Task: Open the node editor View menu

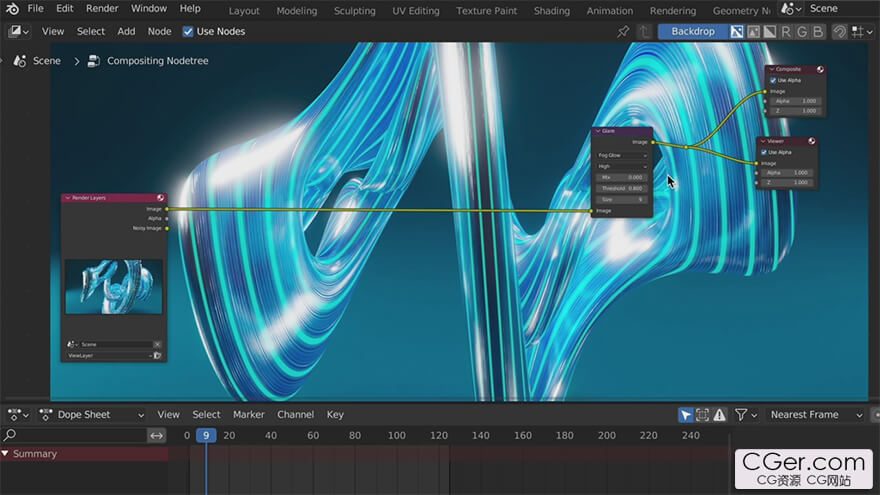Action: point(53,31)
